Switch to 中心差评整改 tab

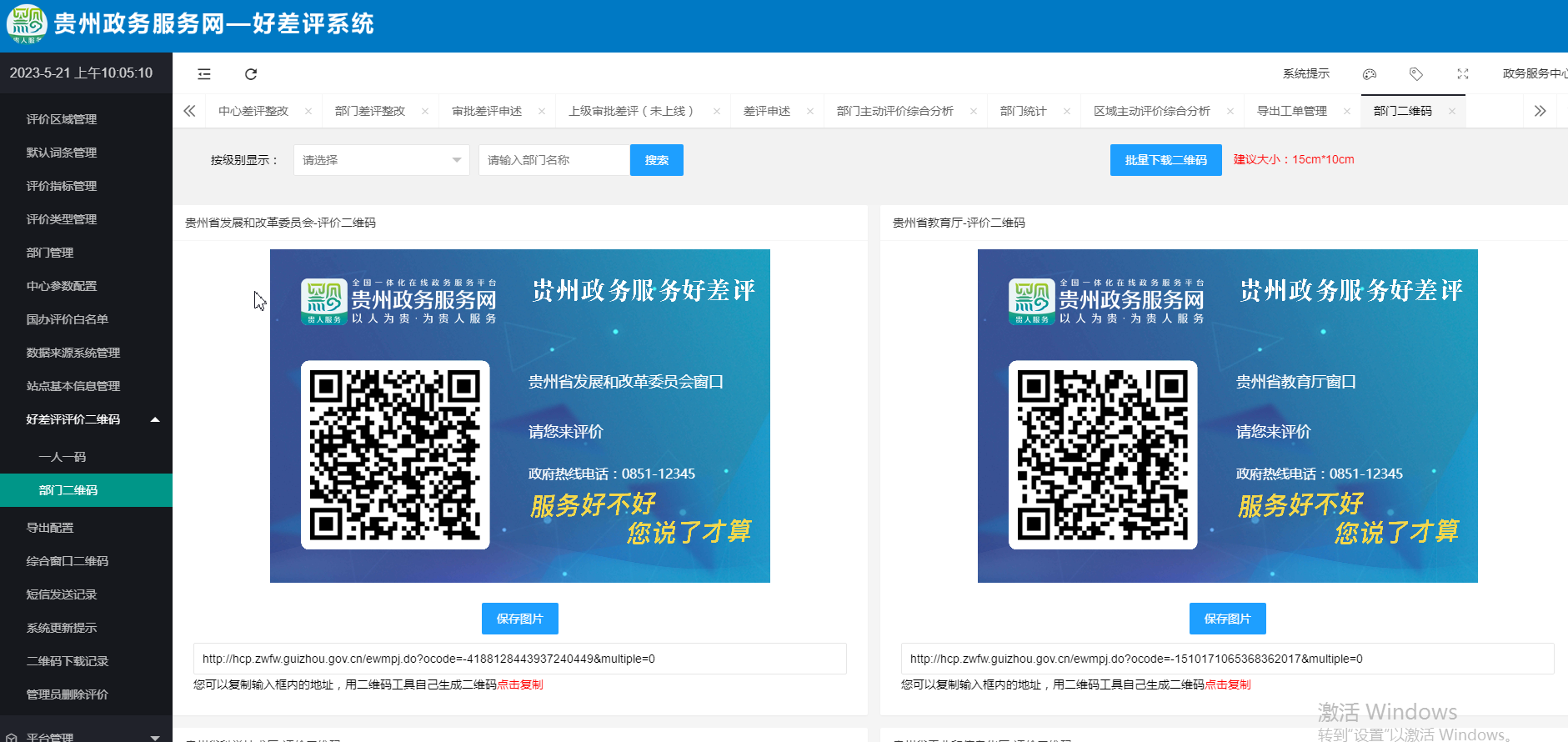253,111
